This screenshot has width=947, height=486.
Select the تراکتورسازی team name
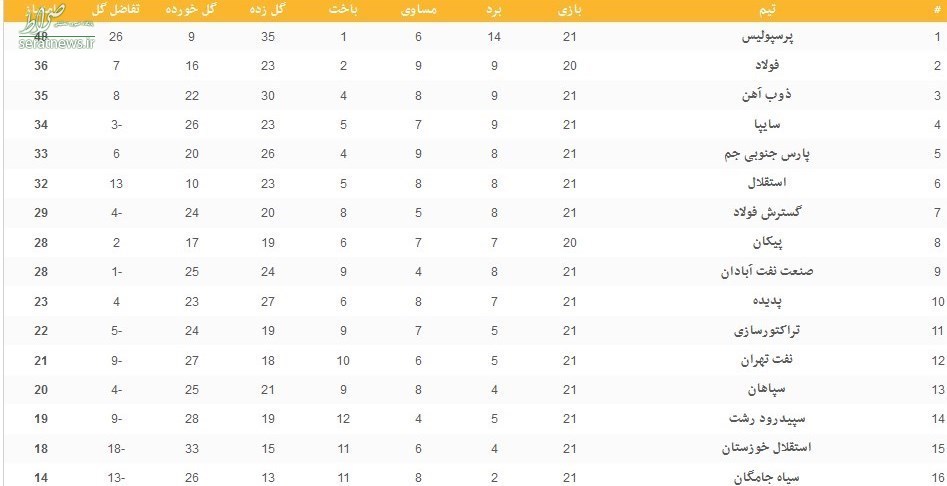[x=768, y=331]
